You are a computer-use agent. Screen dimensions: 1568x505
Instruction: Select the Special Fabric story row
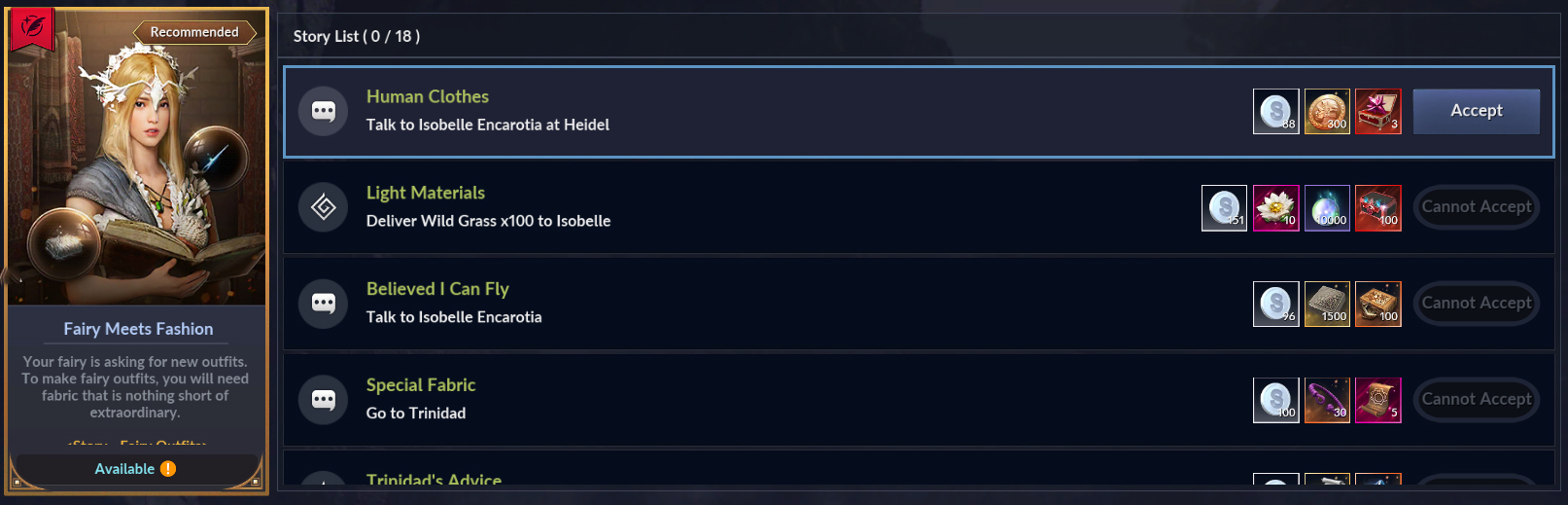pos(918,400)
